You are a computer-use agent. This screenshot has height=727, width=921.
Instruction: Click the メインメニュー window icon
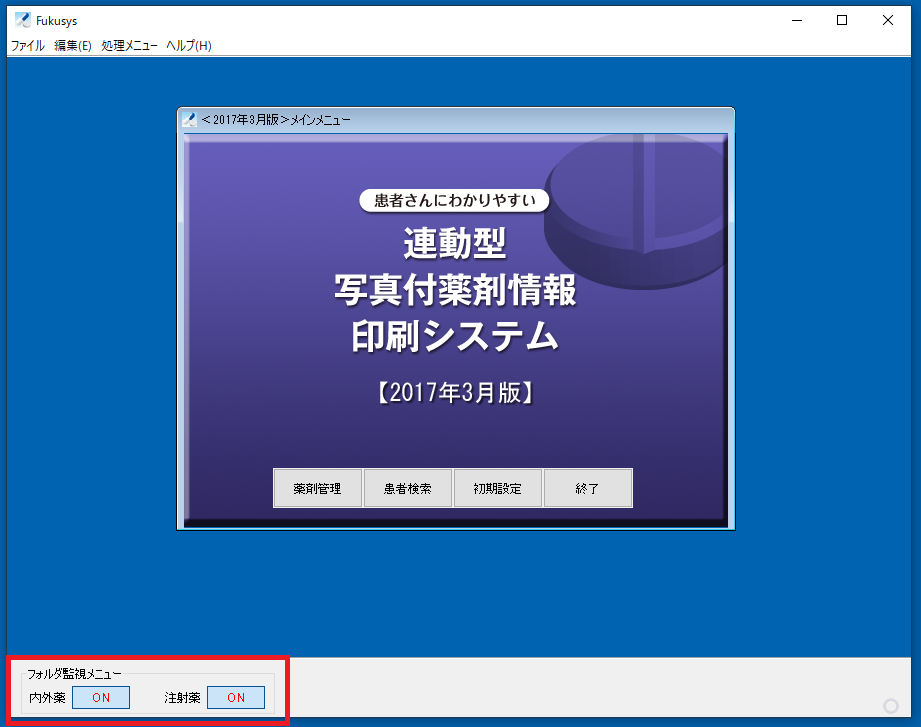click(x=189, y=120)
